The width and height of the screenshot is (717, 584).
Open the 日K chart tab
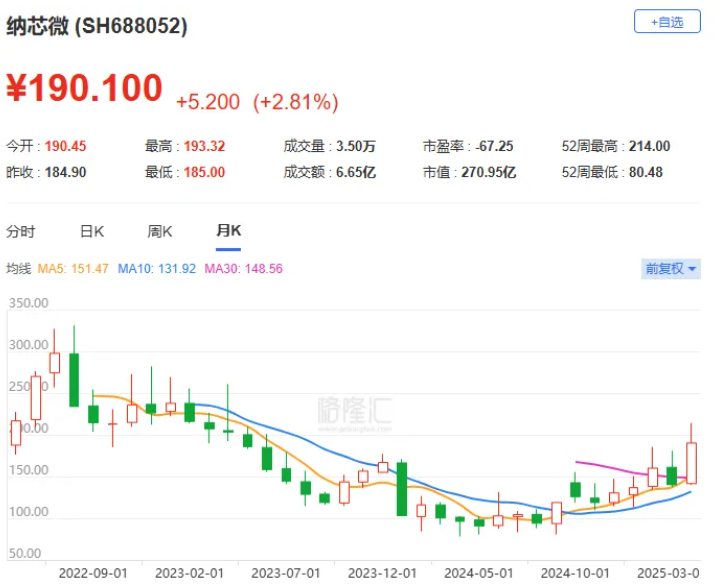(92, 232)
